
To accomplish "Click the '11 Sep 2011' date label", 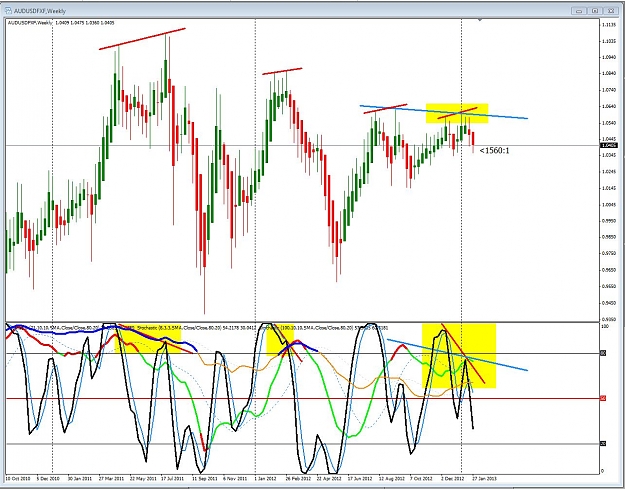I will [204, 478].
